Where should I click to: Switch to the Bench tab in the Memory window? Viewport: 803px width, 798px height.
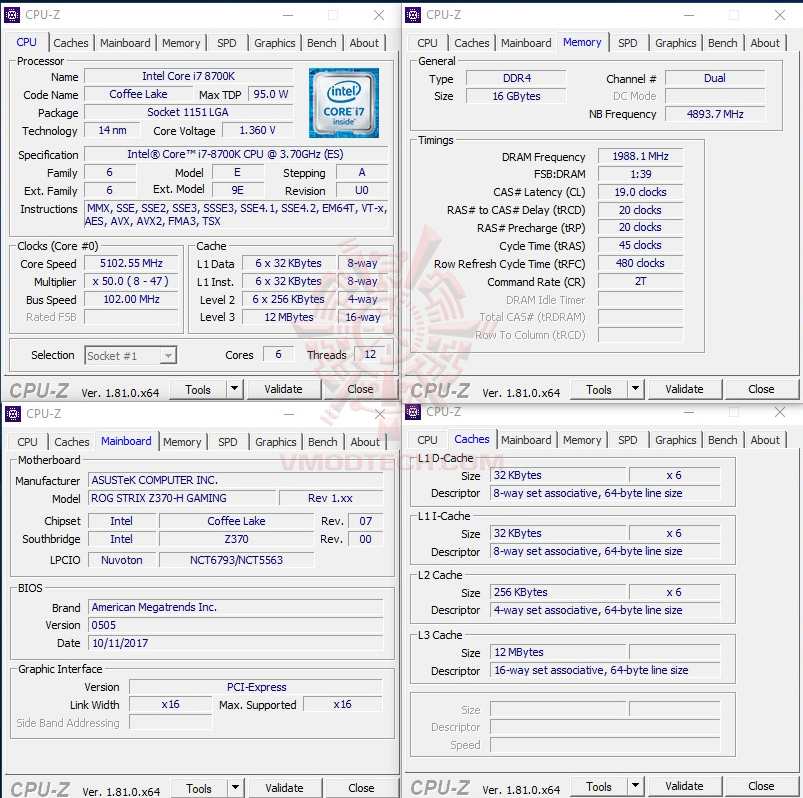pyautogui.click(x=722, y=43)
